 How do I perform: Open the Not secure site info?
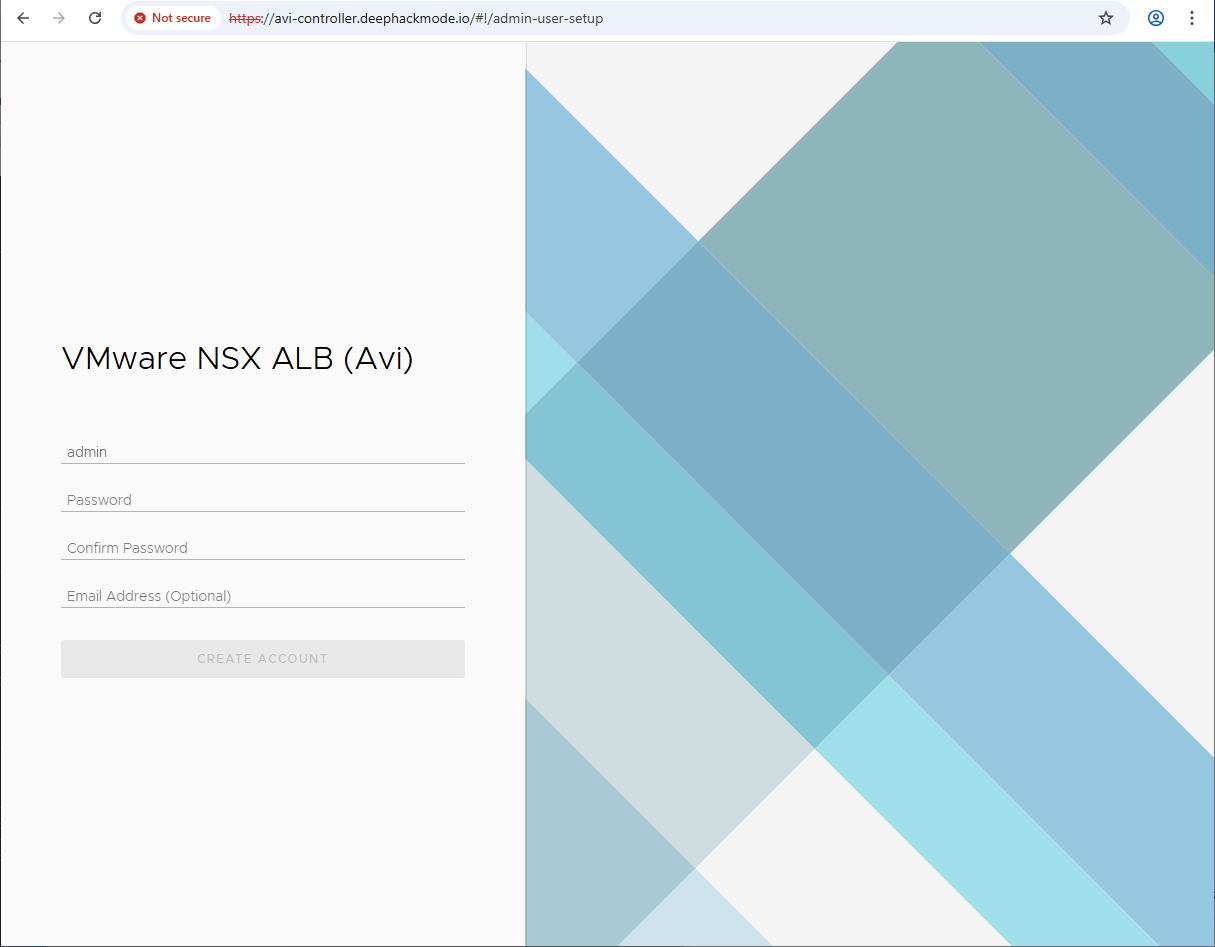172,18
